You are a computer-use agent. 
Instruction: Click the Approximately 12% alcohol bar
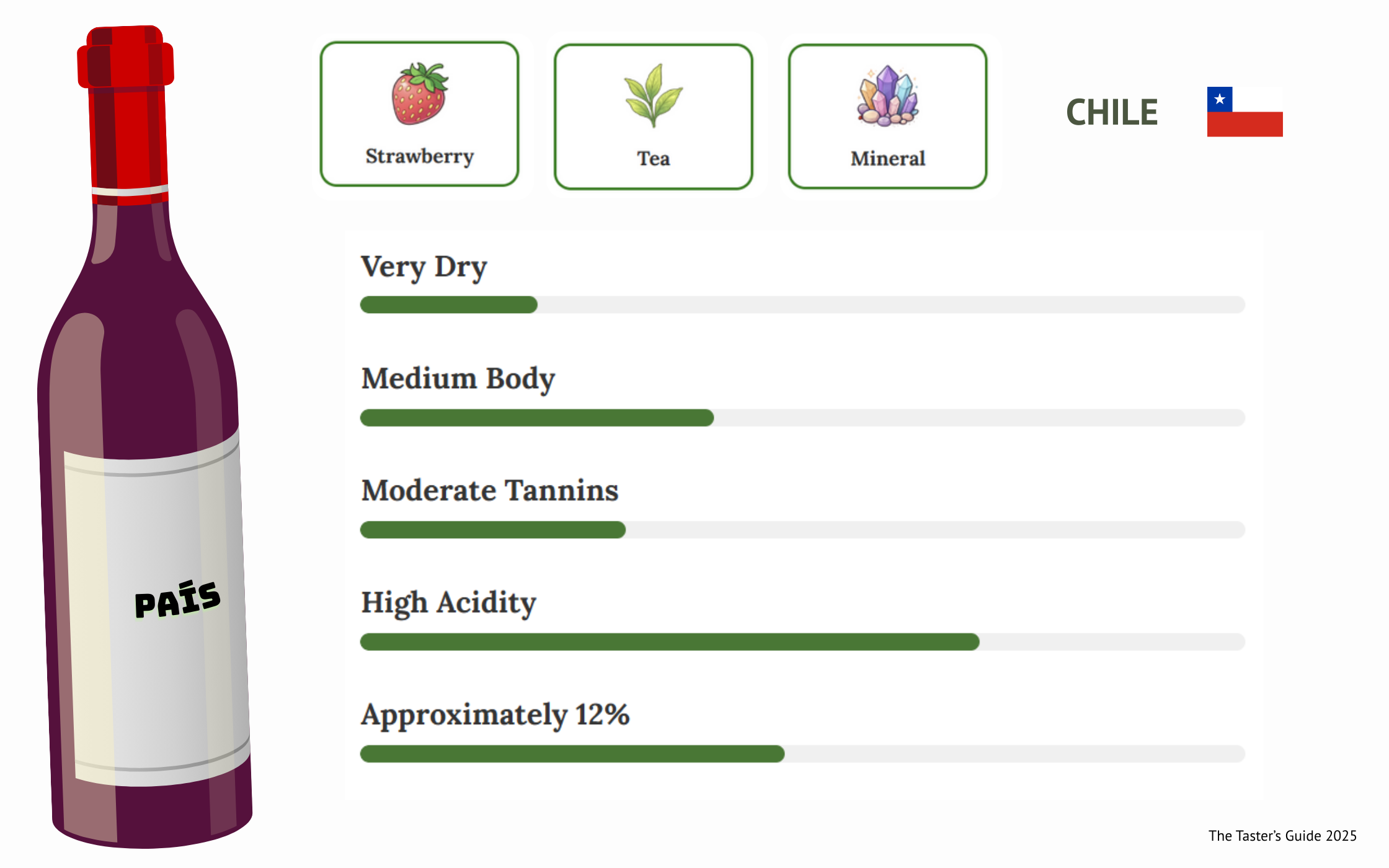(x=802, y=754)
